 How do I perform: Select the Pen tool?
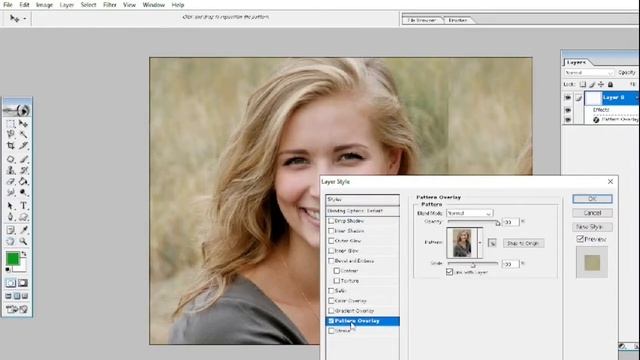(x=11, y=217)
